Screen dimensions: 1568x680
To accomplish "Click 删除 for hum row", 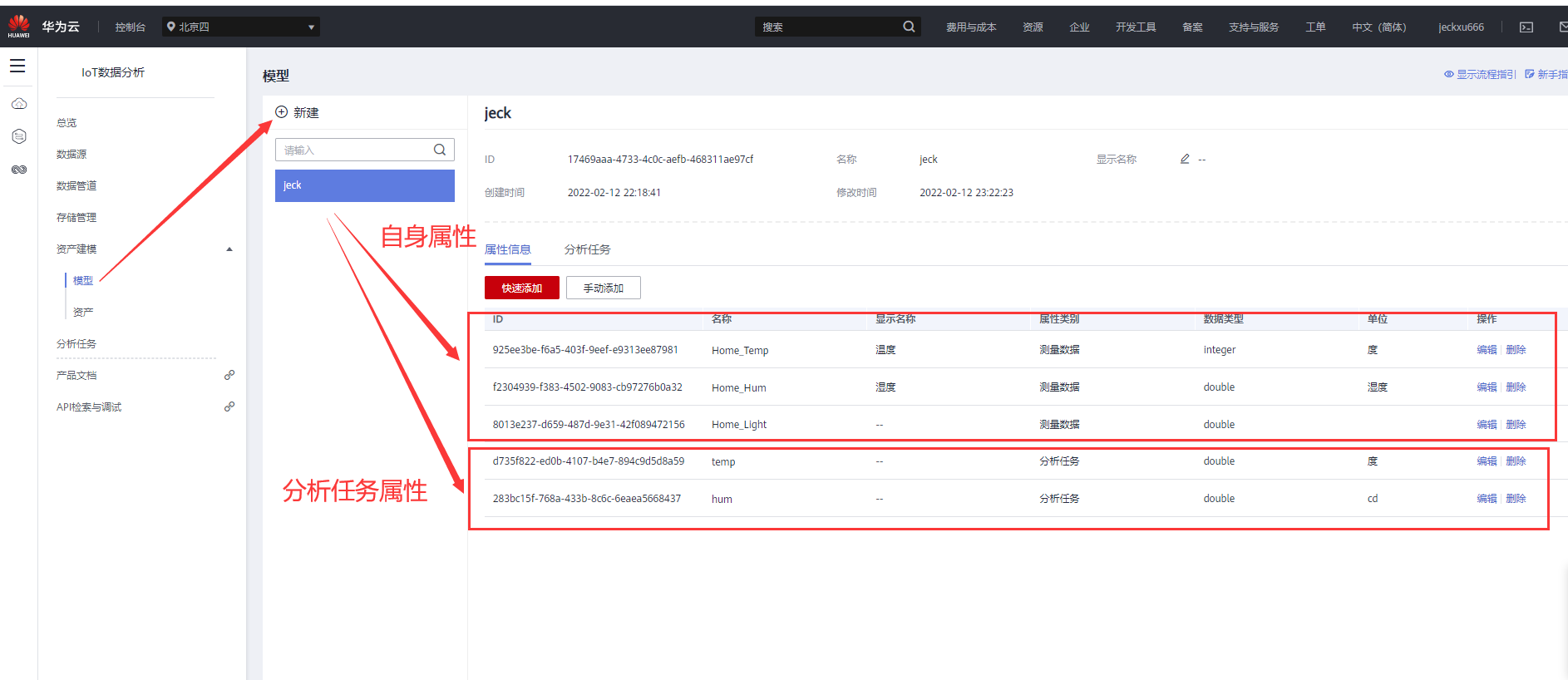I will point(1516,498).
